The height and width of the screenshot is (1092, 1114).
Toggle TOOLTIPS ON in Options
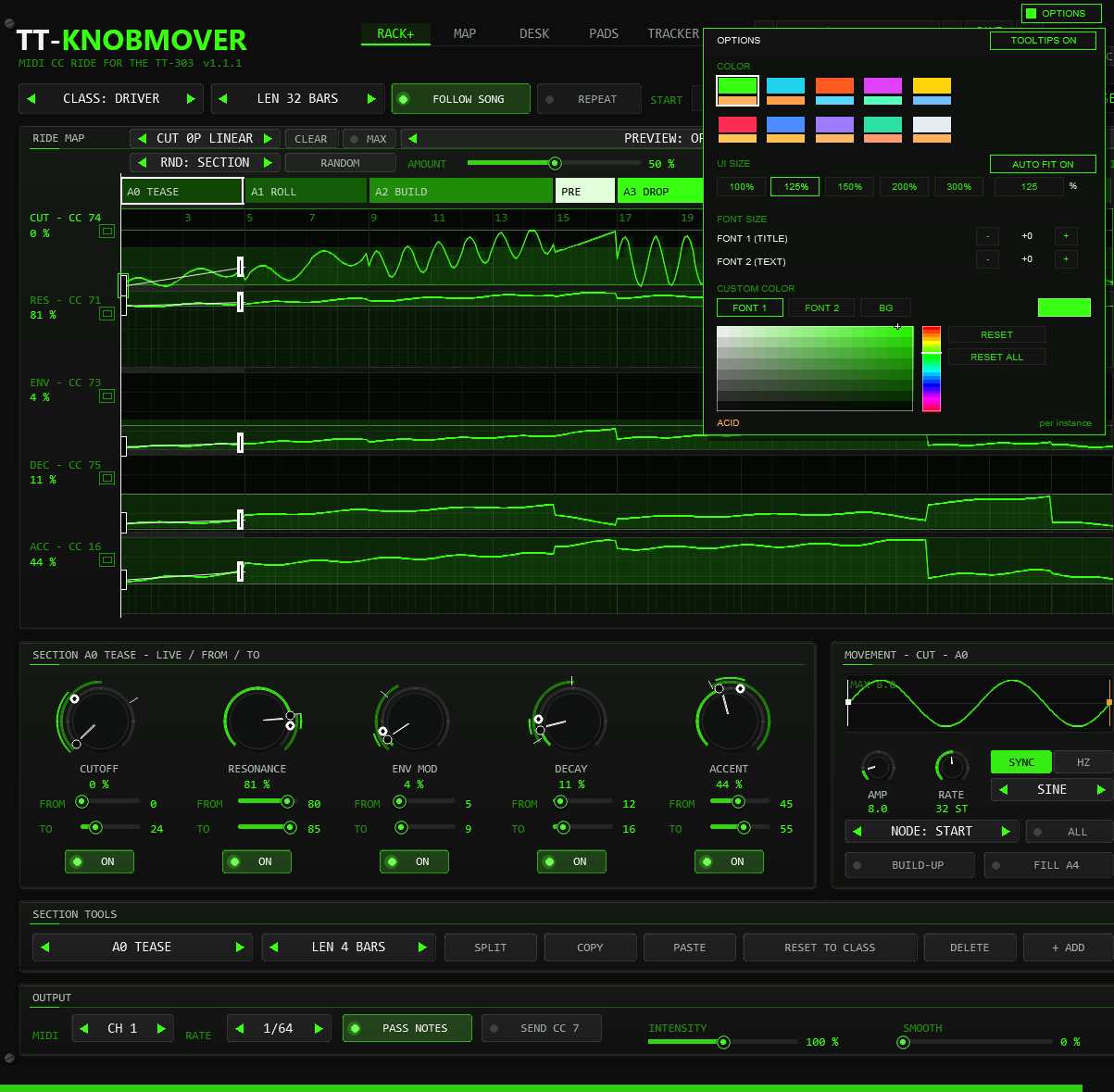1043,41
